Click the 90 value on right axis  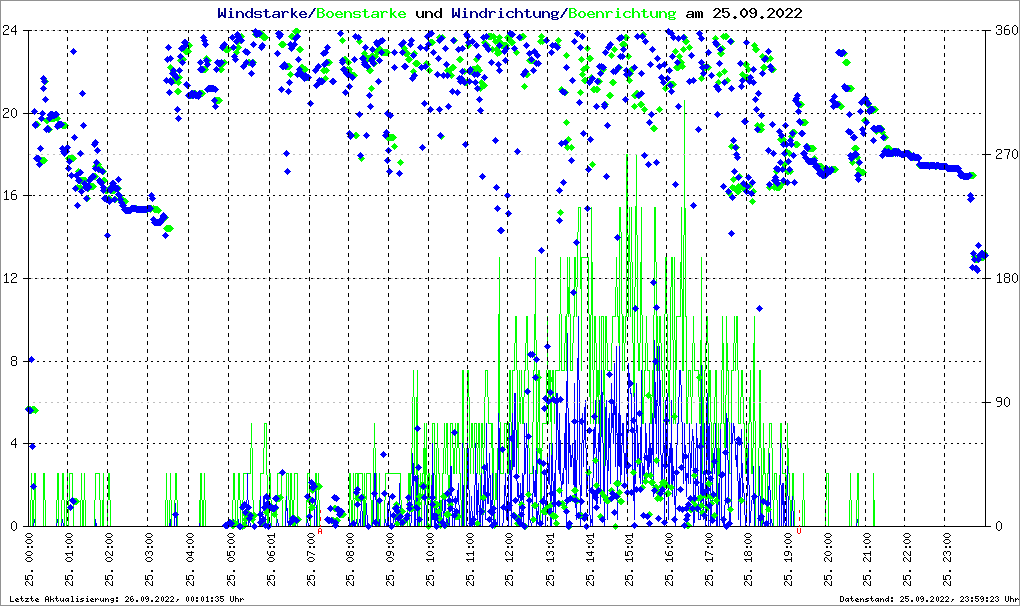[x=1003, y=402]
